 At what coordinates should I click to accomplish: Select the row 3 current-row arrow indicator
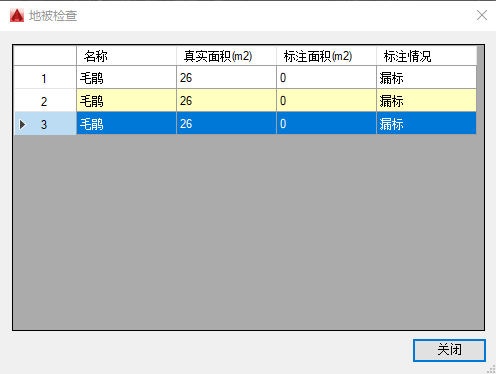[x=22, y=124]
